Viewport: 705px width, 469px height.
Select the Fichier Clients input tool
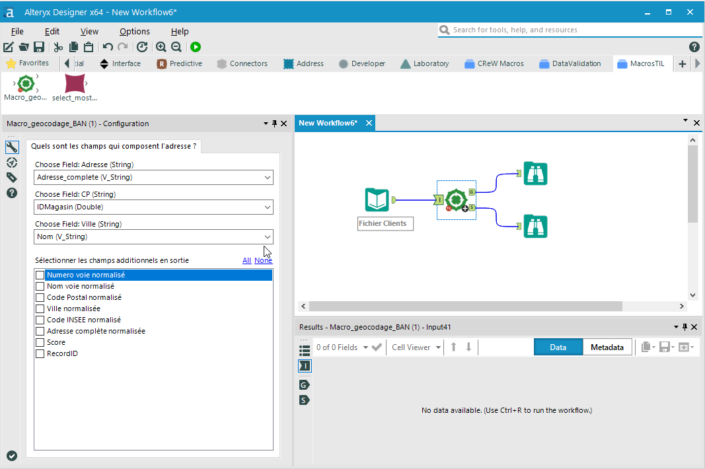[x=377, y=200]
